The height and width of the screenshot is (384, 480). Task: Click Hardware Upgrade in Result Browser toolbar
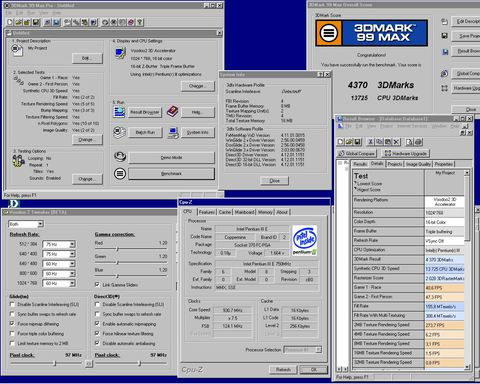tap(405, 153)
